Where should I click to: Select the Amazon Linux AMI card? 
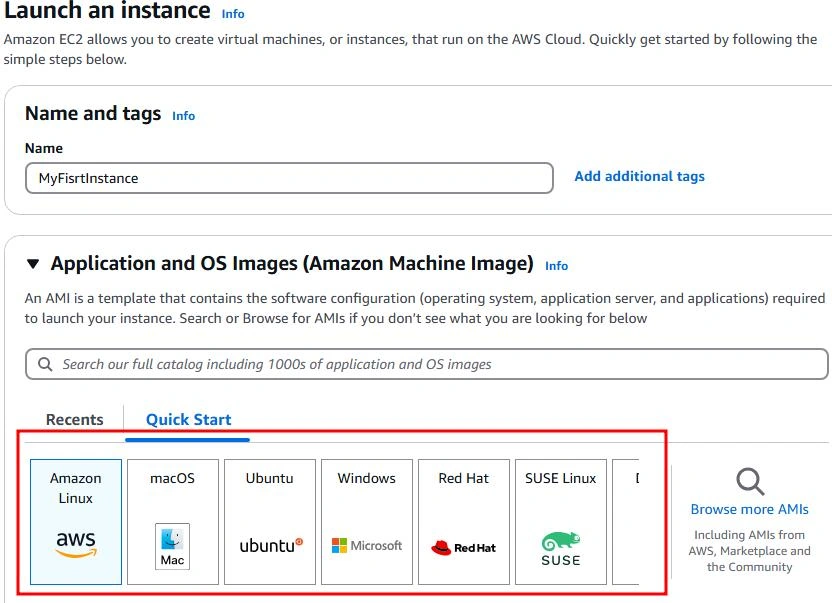(76, 522)
